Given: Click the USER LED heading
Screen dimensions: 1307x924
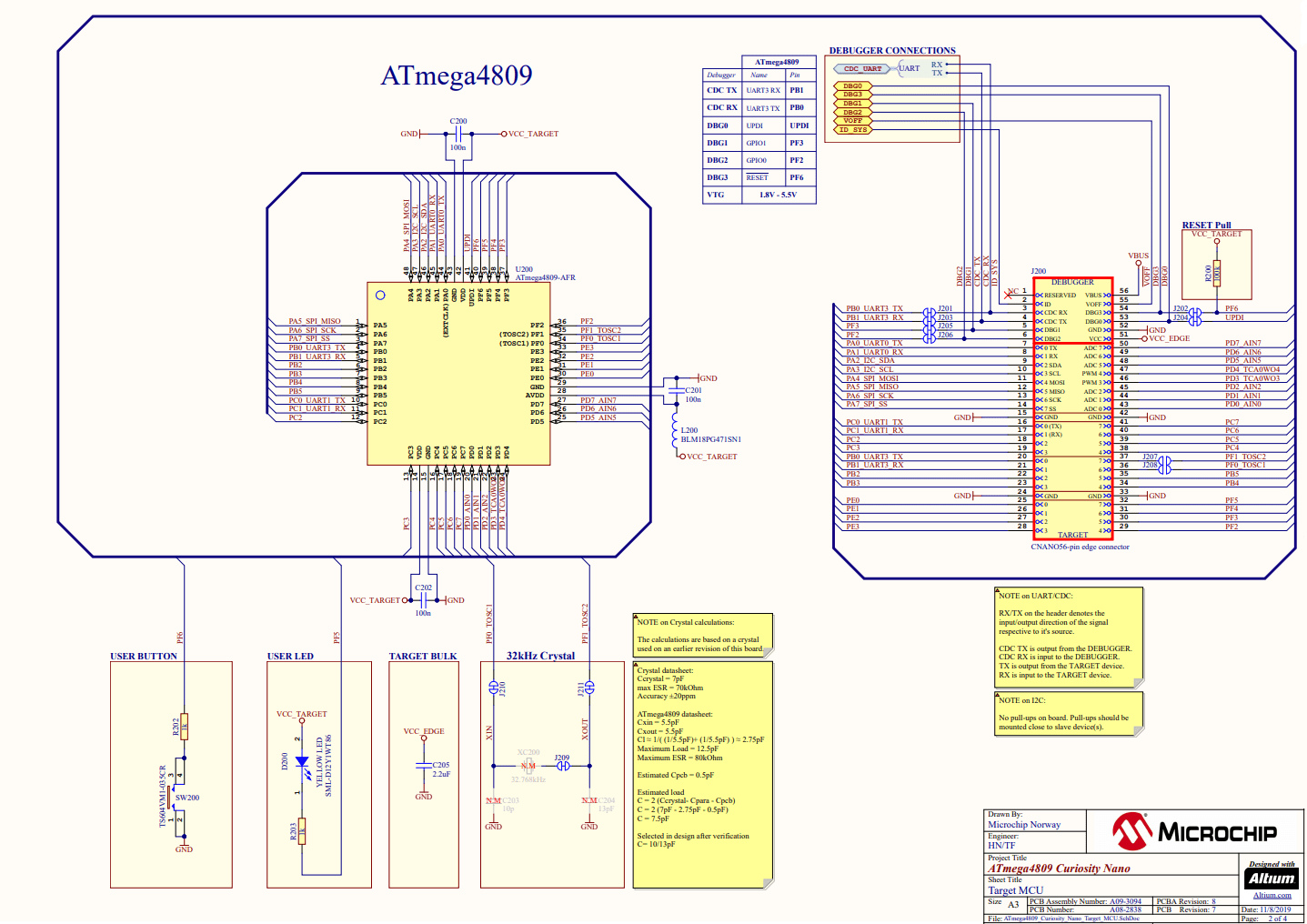Looking at the screenshot, I should 290,656.
